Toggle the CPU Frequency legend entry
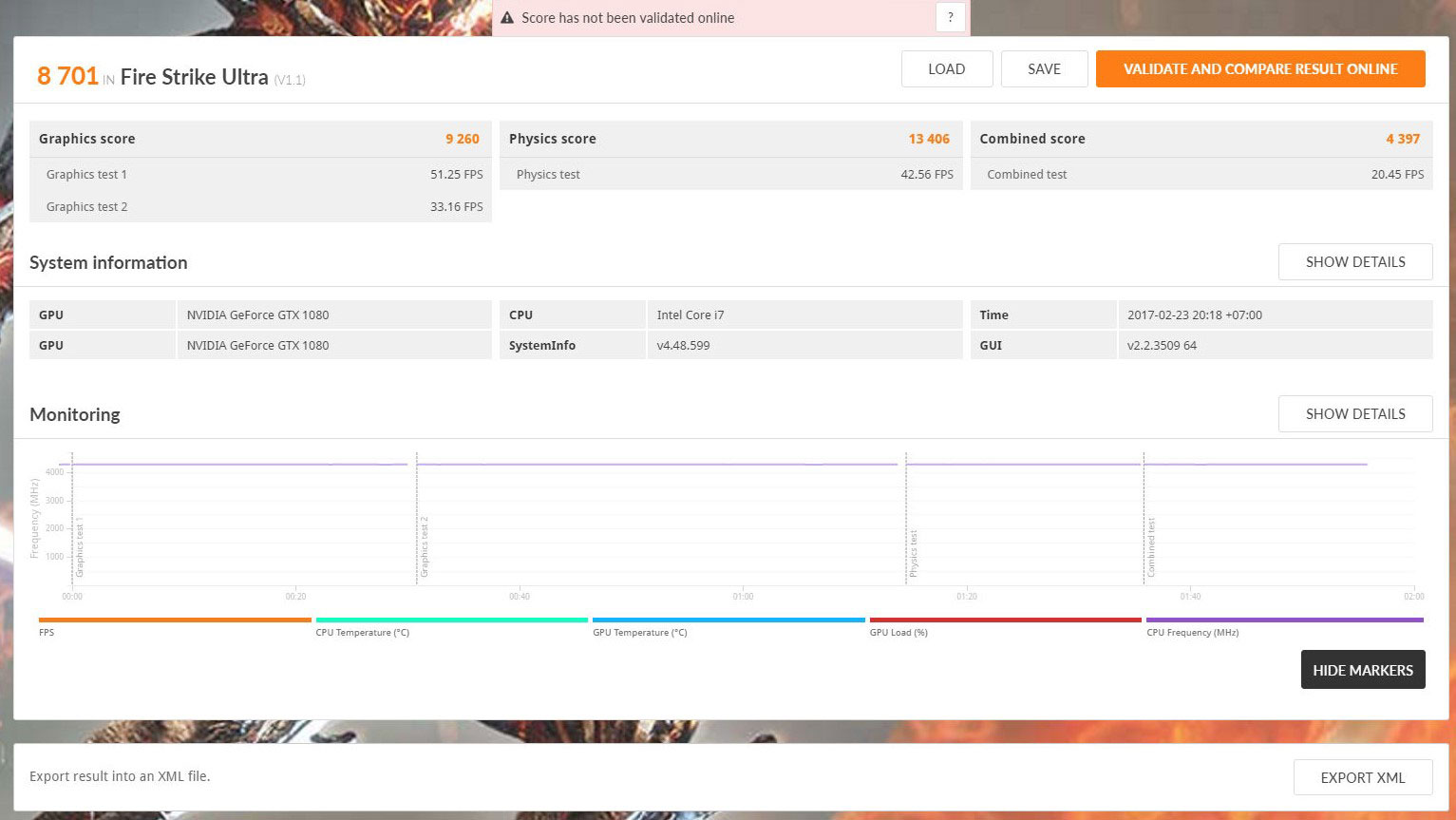 point(1192,633)
